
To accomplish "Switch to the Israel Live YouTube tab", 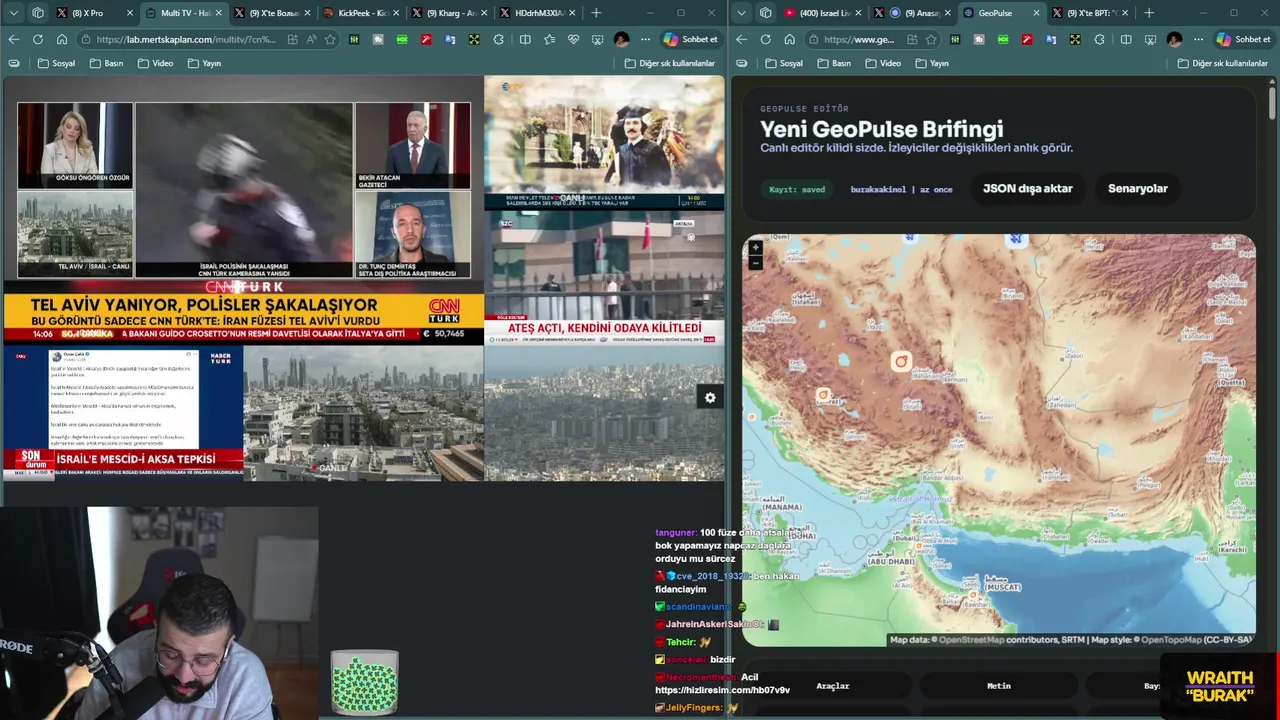I will tap(825, 13).
